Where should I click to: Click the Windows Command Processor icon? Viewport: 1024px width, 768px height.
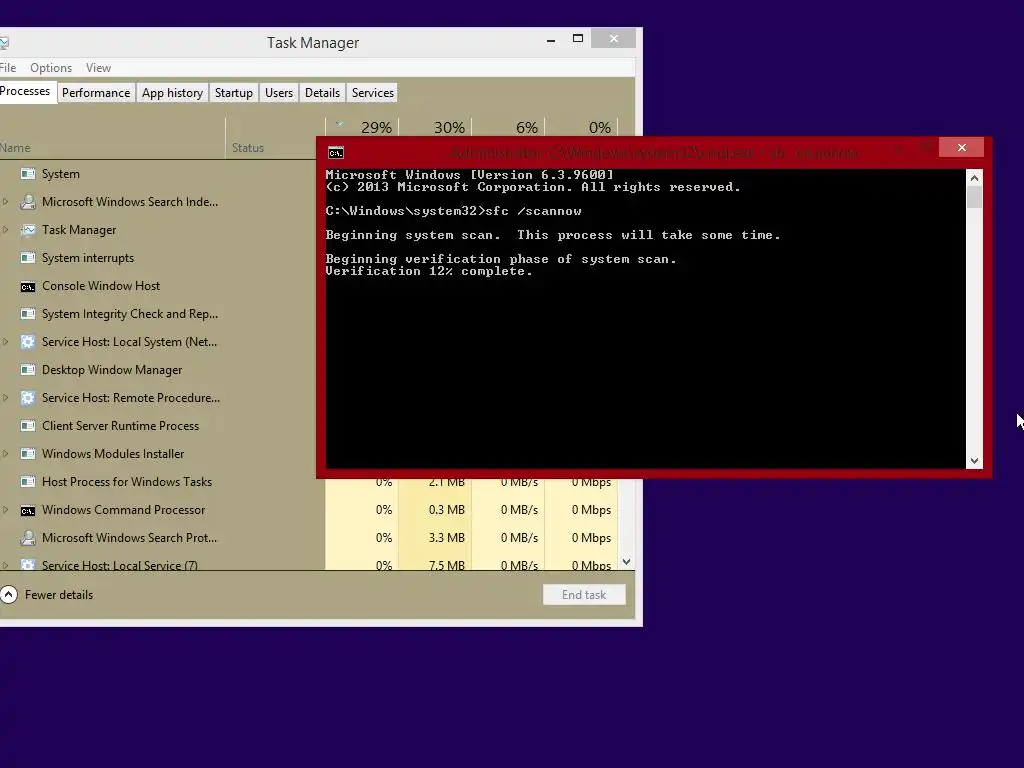click(x=27, y=510)
